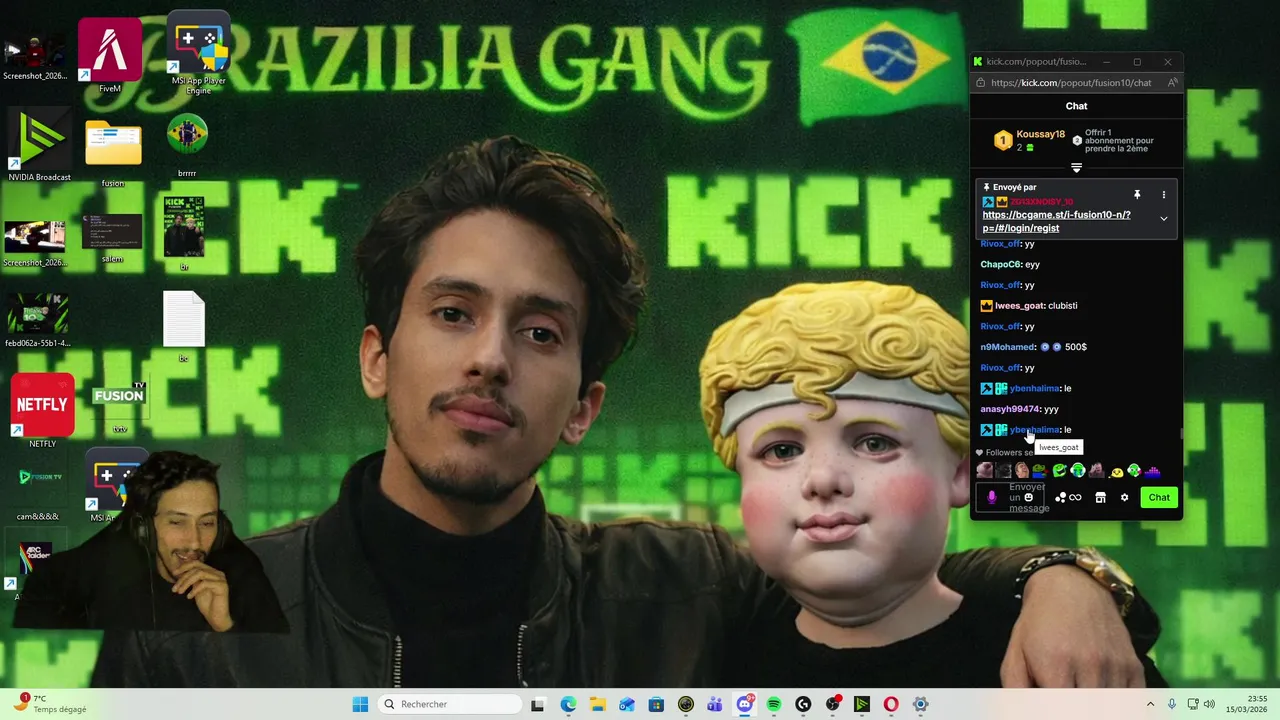Open the blank document file on desktop

click(x=184, y=325)
